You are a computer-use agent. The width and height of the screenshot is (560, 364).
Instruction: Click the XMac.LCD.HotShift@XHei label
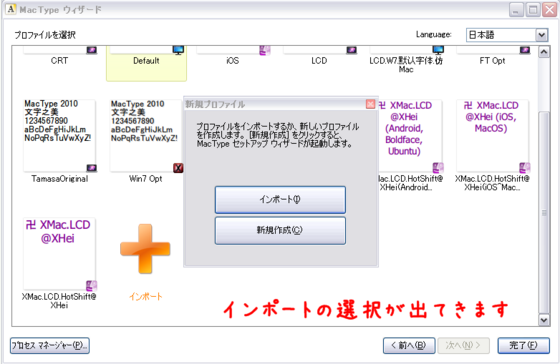(59, 301)
